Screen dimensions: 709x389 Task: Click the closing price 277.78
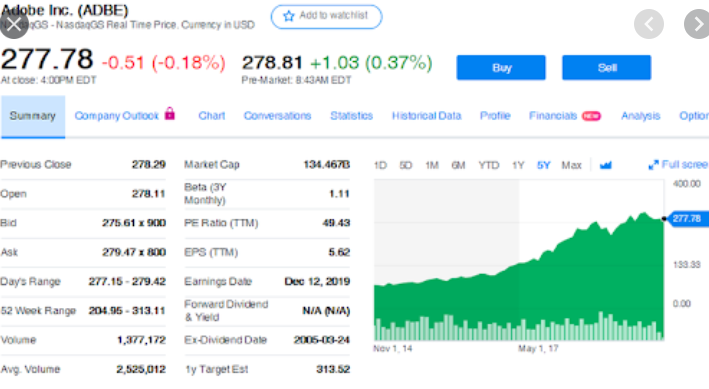click(x=47, y=59)
